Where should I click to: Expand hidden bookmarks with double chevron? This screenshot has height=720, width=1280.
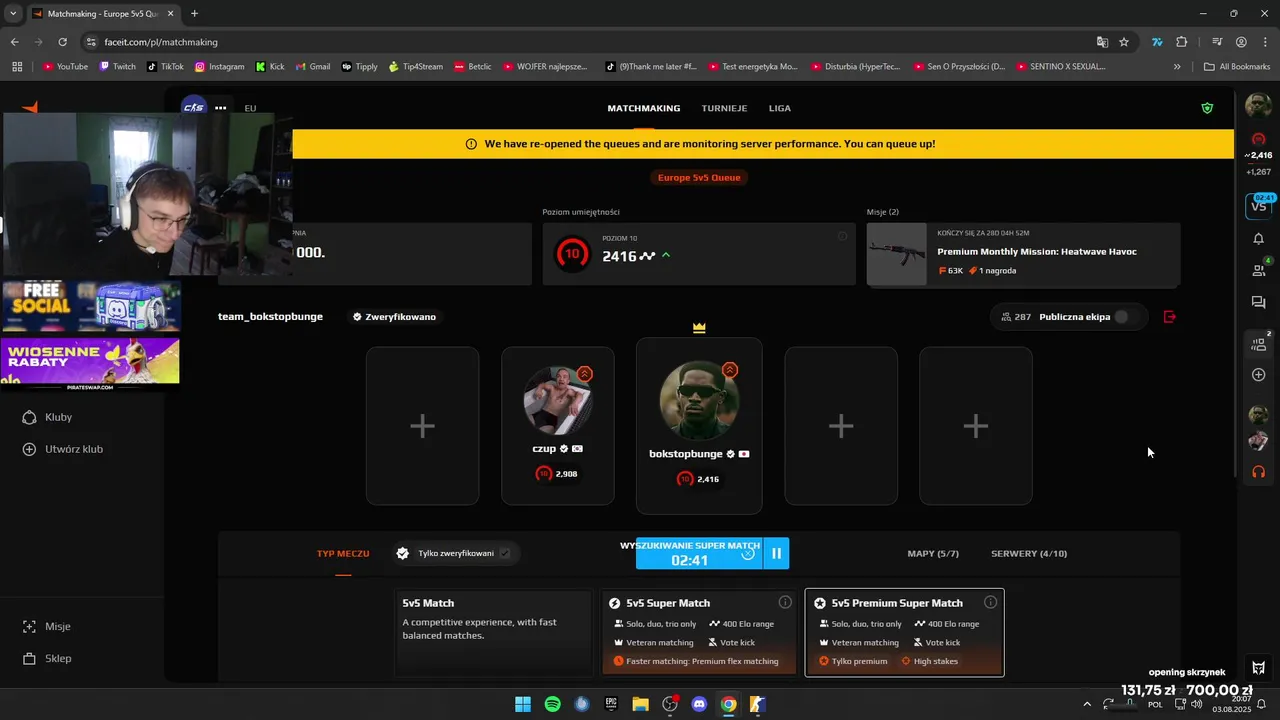click(1177, 67)
